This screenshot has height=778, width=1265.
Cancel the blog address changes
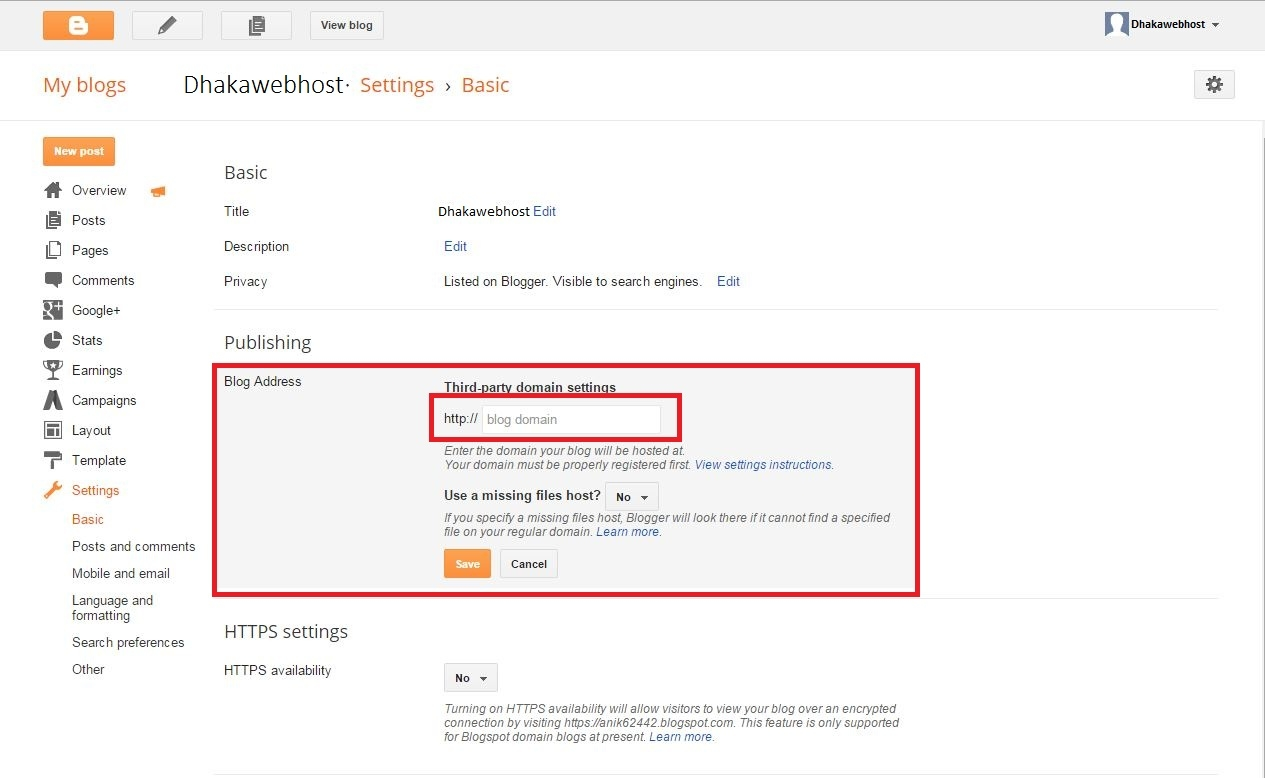[x=529, y=564]
